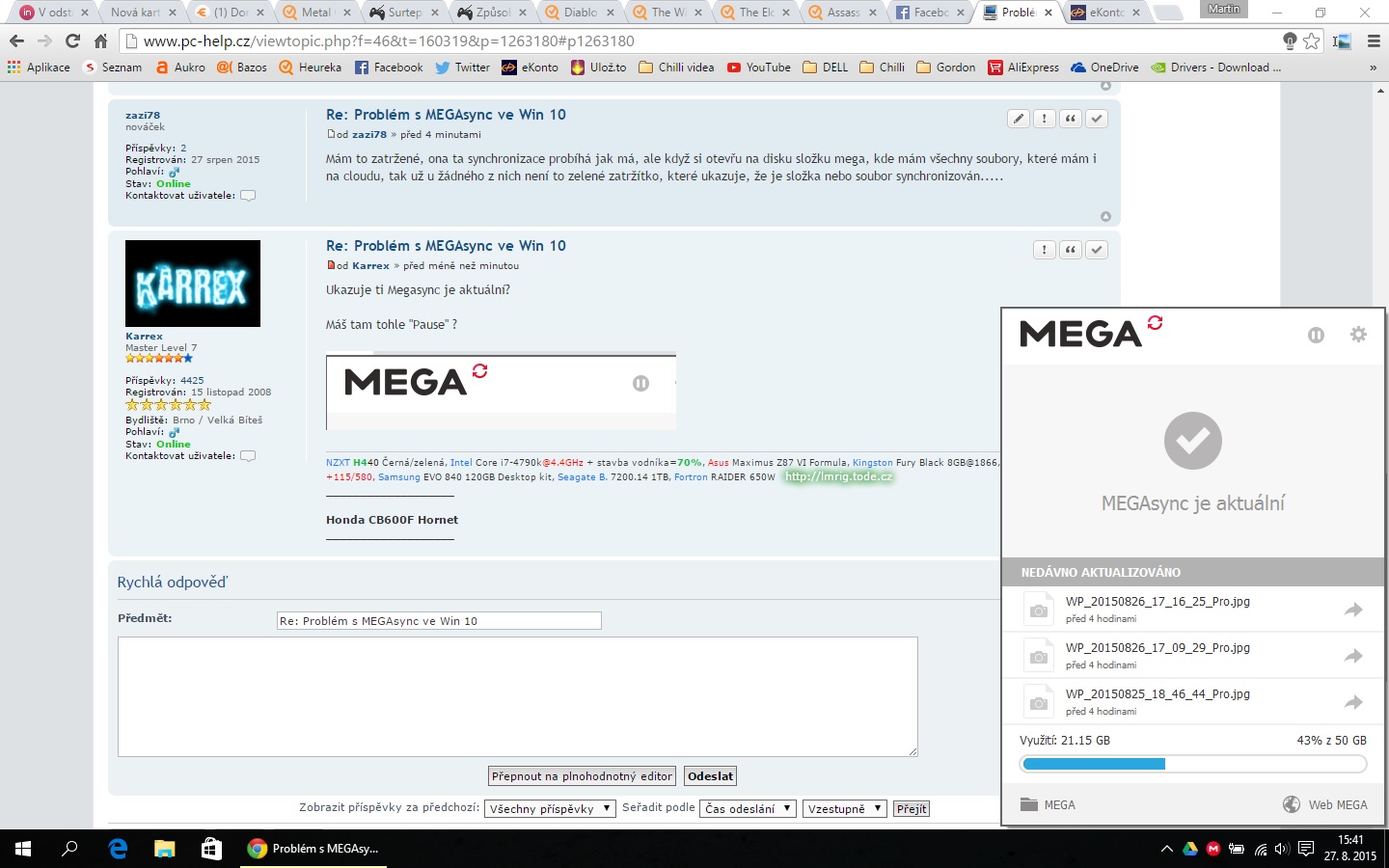Screen dimensions: 1389x868
Task: Open the DELL bookmark folder
Action: (826, 68)
